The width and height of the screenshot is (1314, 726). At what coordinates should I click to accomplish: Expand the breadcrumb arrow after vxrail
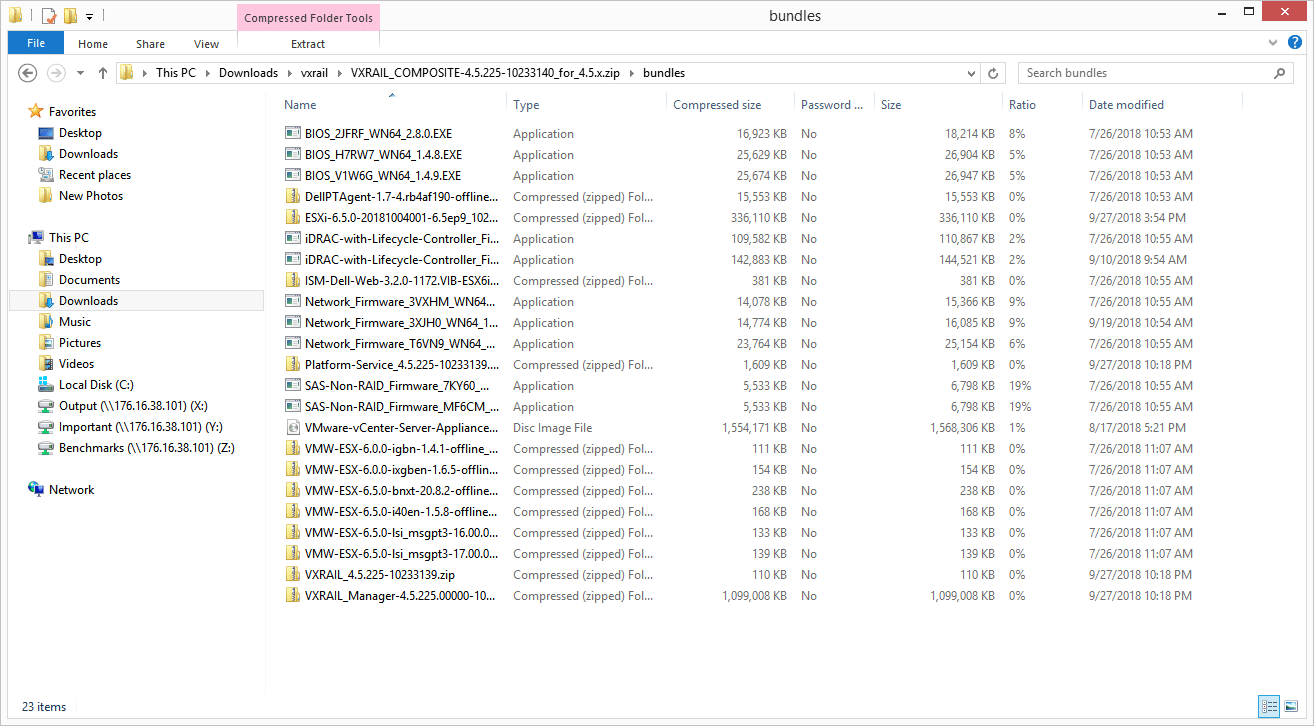(339, 73)
